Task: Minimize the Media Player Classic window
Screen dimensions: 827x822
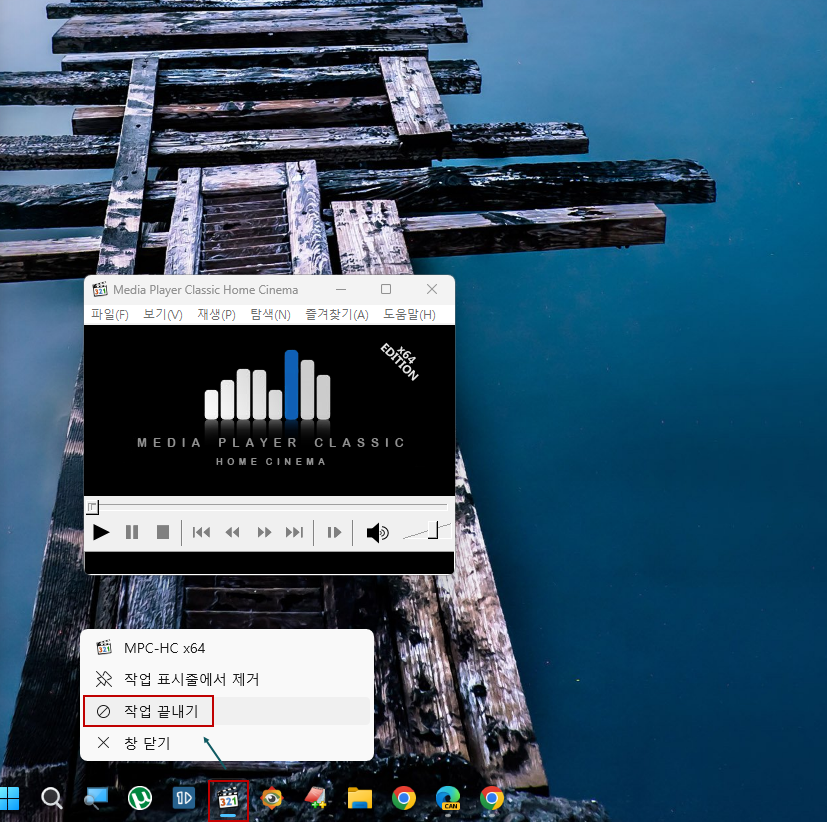Action: click(341, 289)
